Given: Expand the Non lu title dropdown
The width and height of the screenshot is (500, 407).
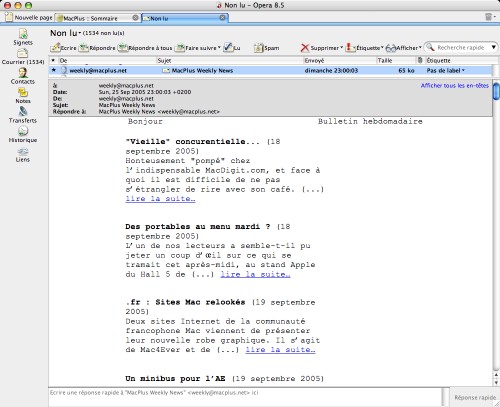Looking at the screenshot, I should pos(80,33).
